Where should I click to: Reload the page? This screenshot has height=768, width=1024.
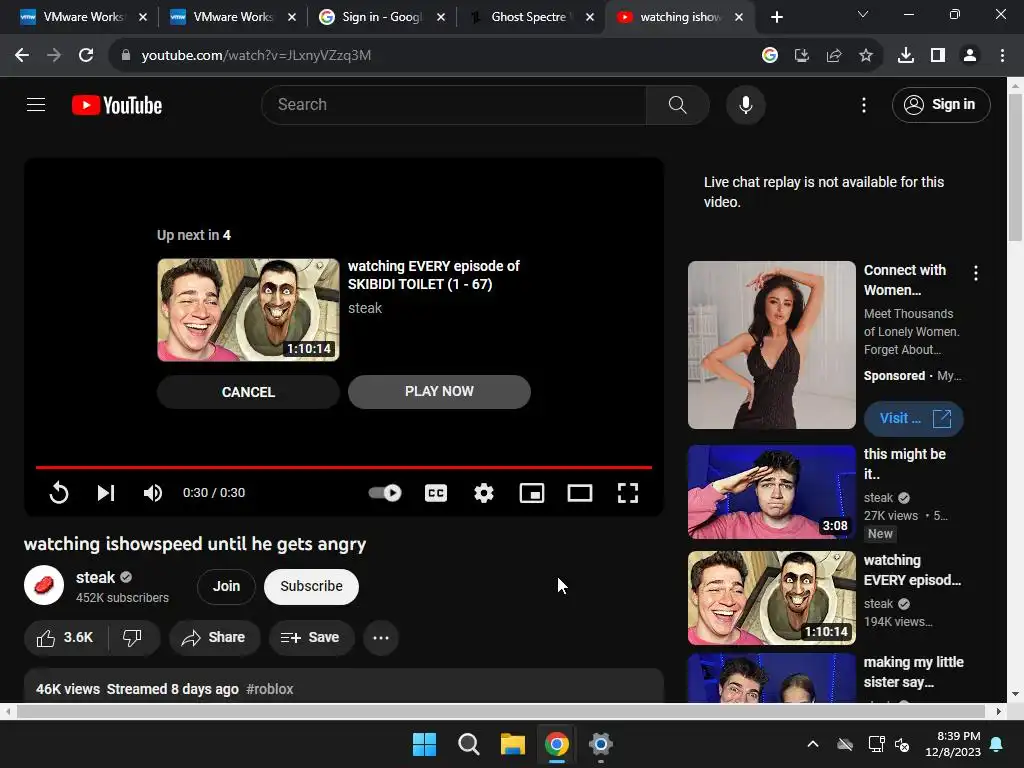(86, 56)
